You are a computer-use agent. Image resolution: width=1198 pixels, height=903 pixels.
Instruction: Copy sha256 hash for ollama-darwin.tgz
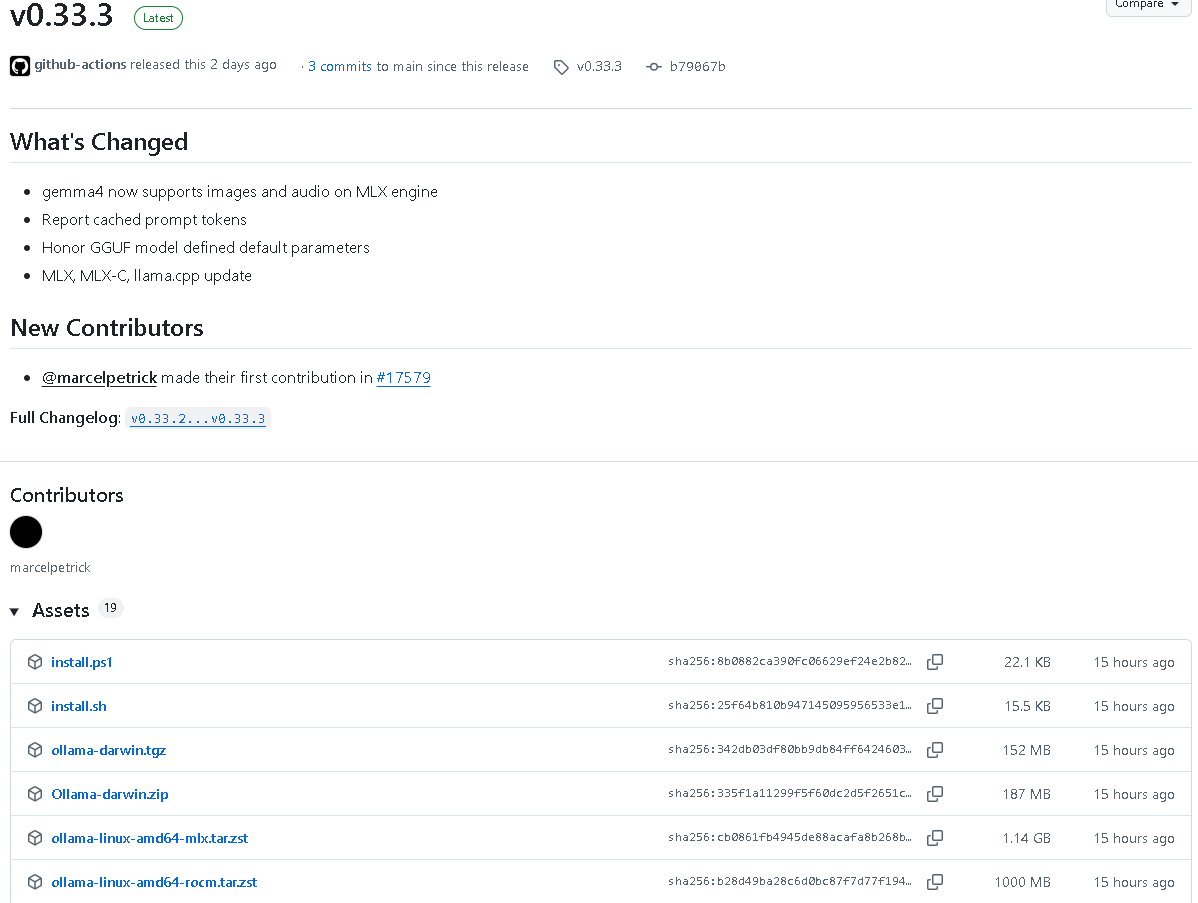click(x=934, y=750)
